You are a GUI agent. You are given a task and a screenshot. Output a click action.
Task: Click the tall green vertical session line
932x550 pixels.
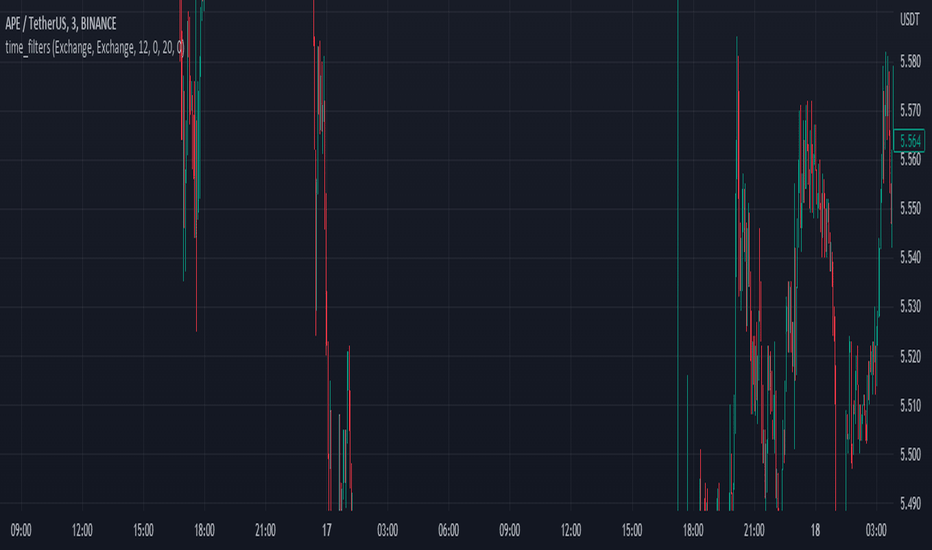(x=678, y=255)
